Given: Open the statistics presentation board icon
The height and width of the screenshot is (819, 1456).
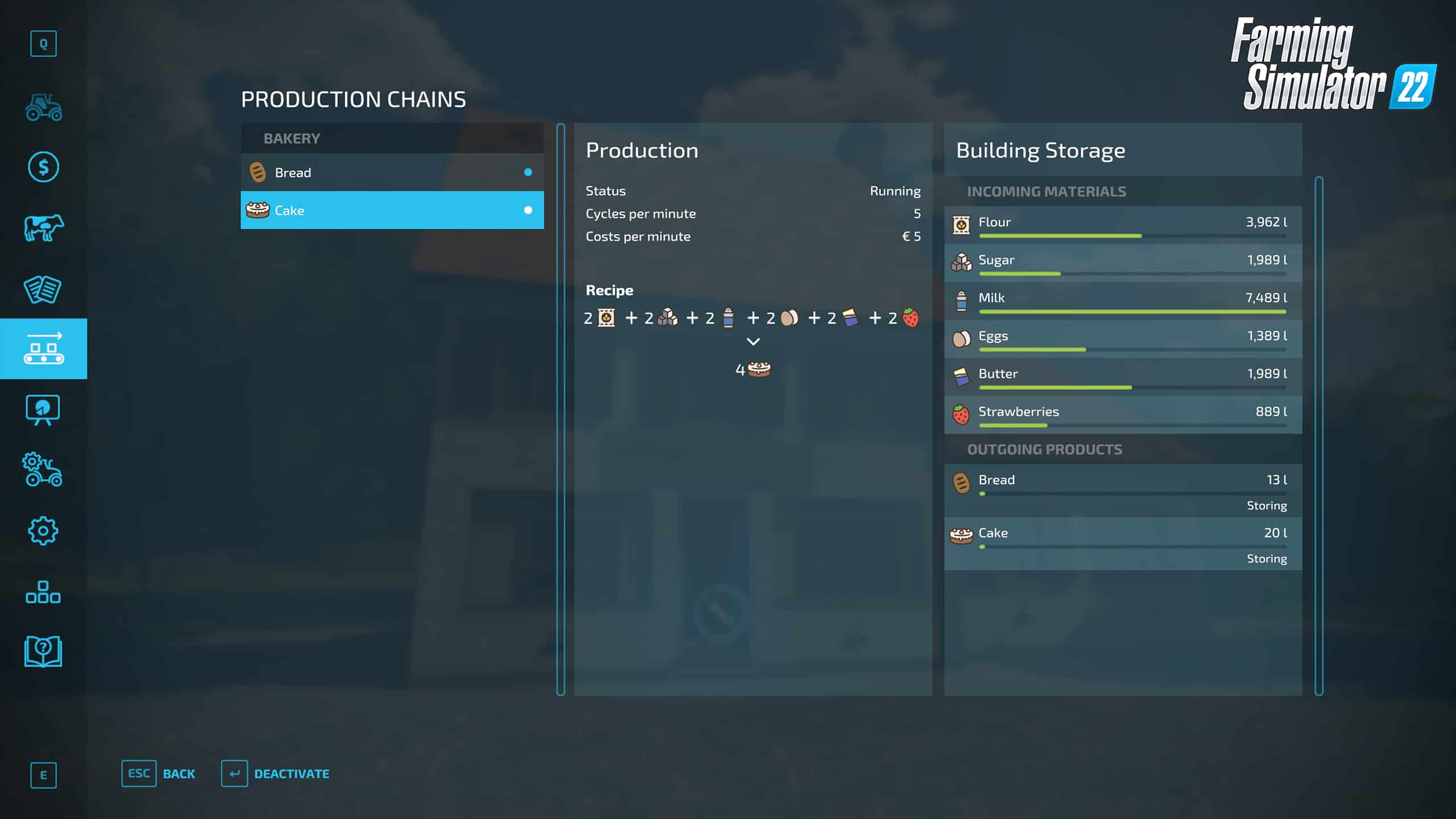Looking at the screenshot, I should point(43,409).
